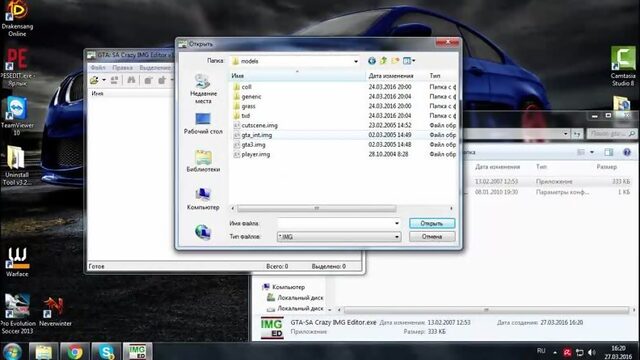Click the horizontal scrollbar in file list
640x360 pixels.
coord(316,209)
